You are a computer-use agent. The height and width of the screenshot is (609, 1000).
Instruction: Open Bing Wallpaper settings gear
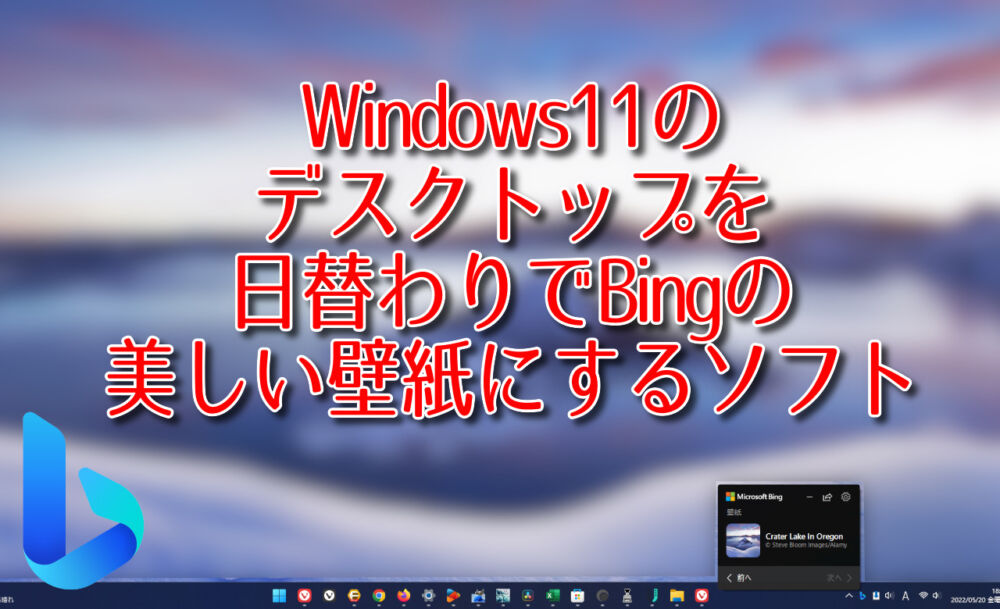click(846, 496)
